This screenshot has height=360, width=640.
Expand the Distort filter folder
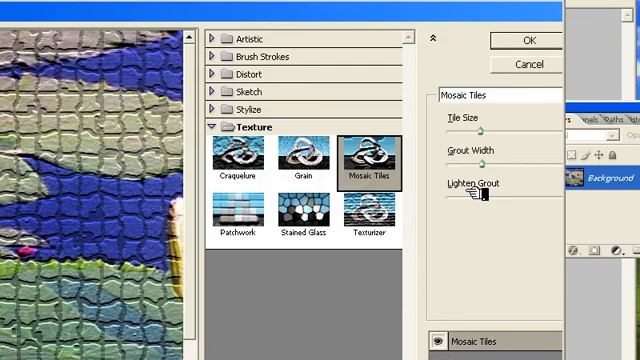(x=211, y=74)
